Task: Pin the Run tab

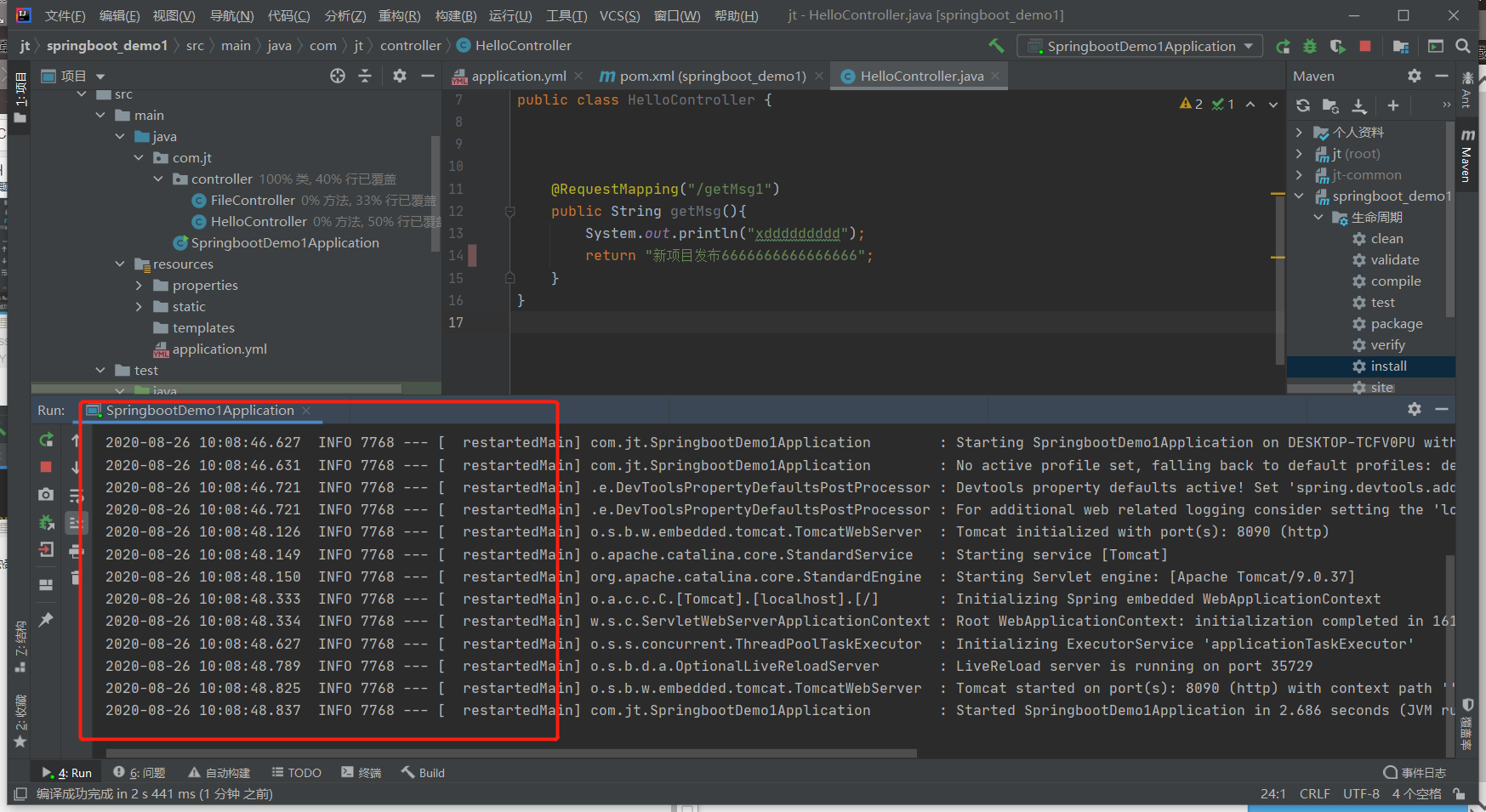Action: pos(46,620)
